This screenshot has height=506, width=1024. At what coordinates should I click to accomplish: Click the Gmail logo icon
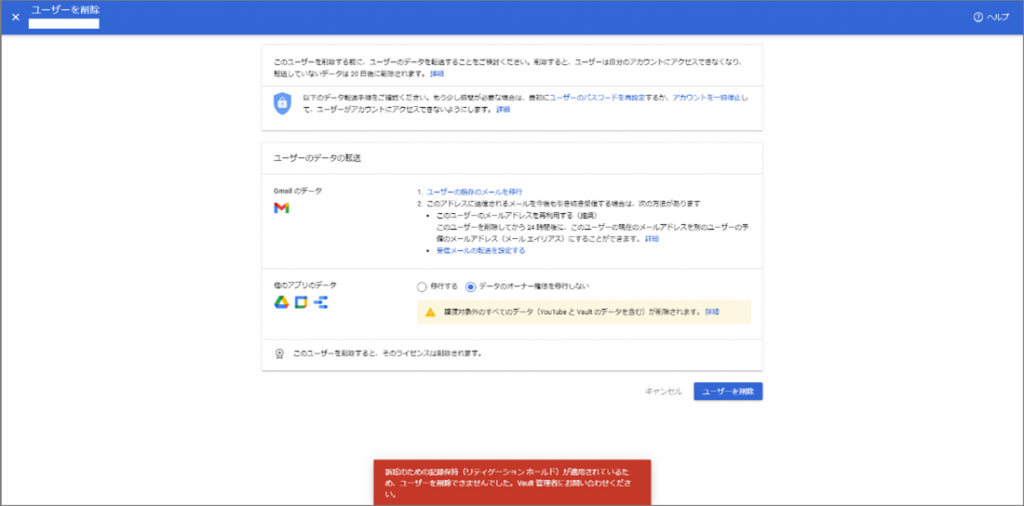(x=281, y=208)
